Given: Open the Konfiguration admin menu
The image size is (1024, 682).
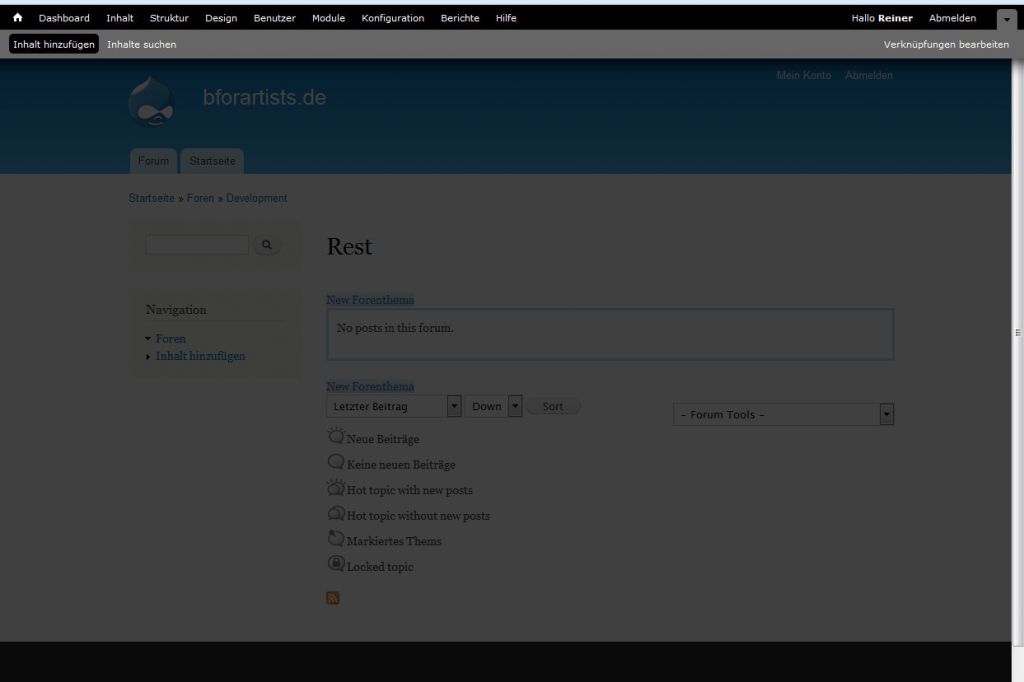Looking at the screenshot, I should [392, 18].
